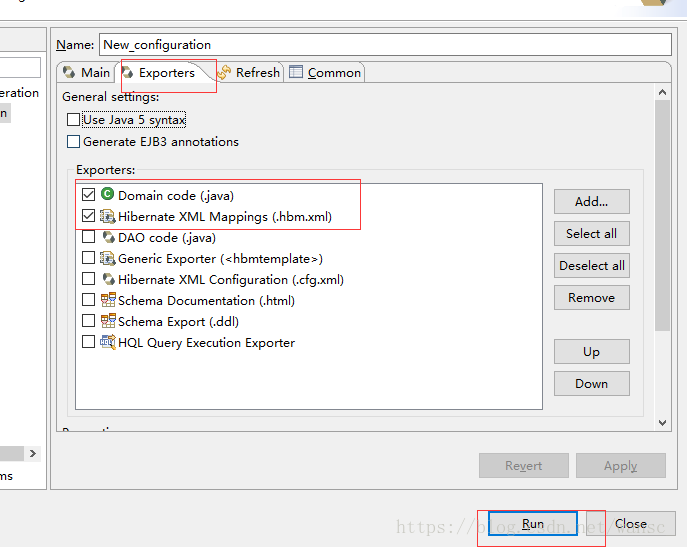Click the scrollbar down arrow
This screenshot has width=687, height=547.
click(x=662, y=423)
